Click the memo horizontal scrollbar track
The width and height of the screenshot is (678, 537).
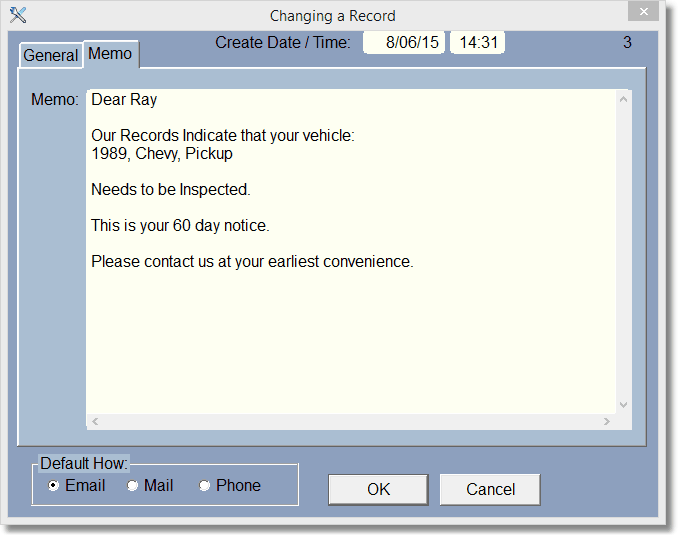[x=350, y=422]
